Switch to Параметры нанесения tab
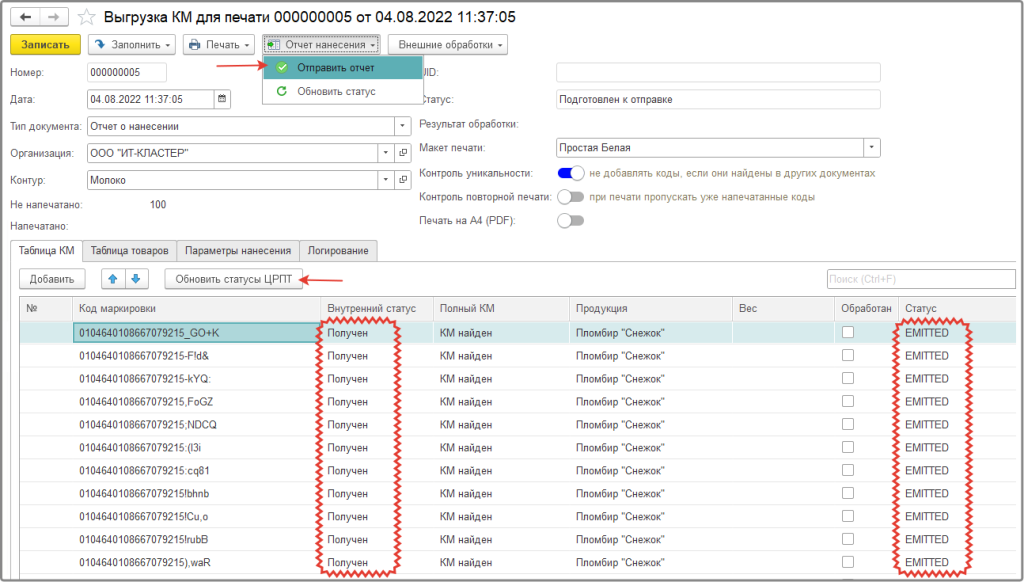 (x=238, y=250)
